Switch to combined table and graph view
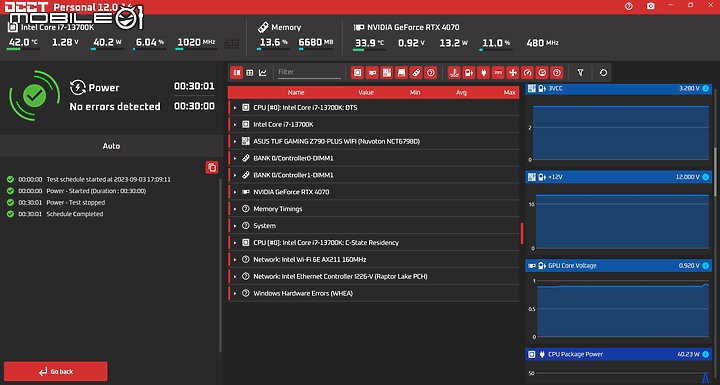The image size is (720, 385). click(236, 73)
